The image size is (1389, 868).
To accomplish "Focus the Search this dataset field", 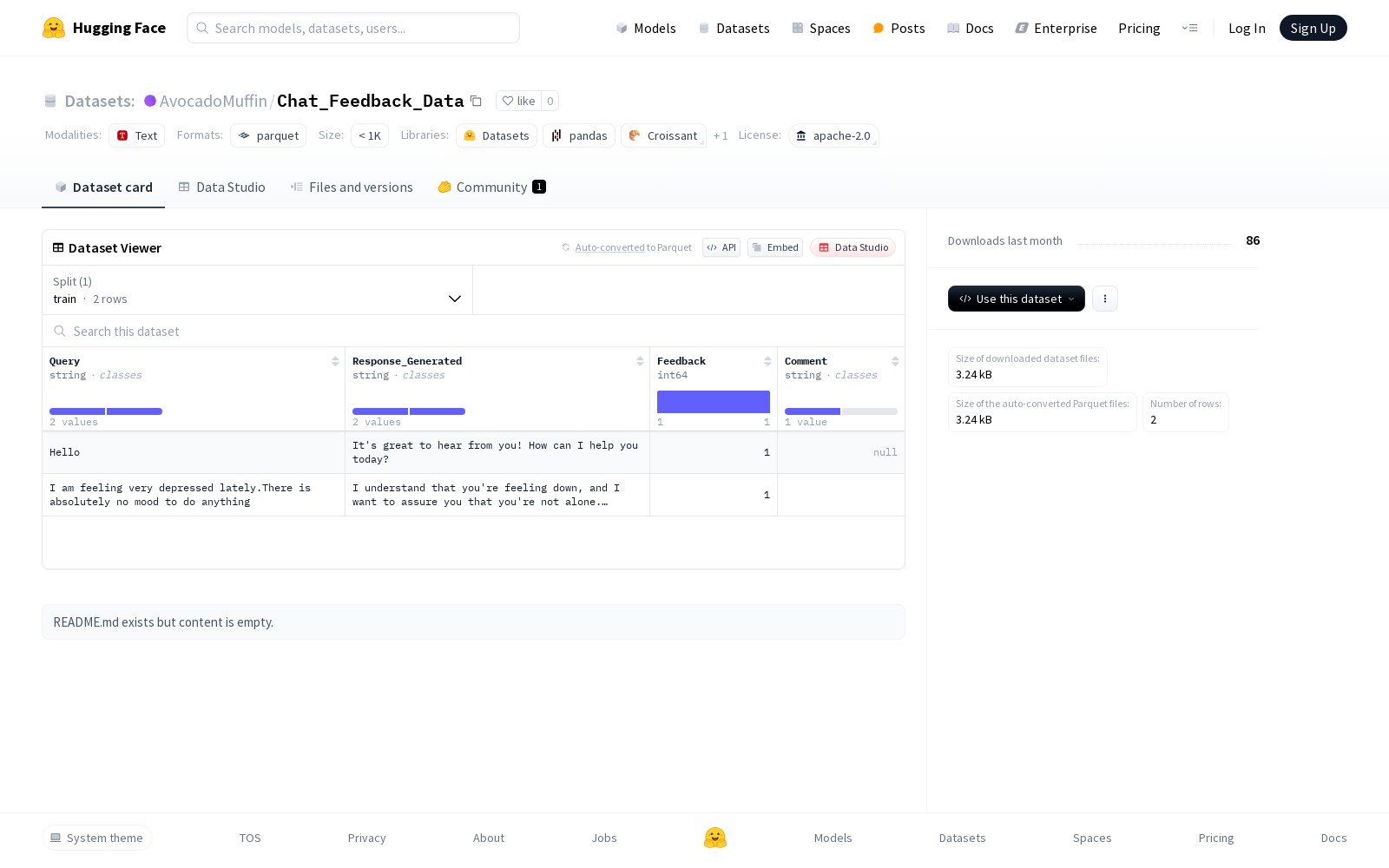I will pyautogui.click(x=473, y=332).
